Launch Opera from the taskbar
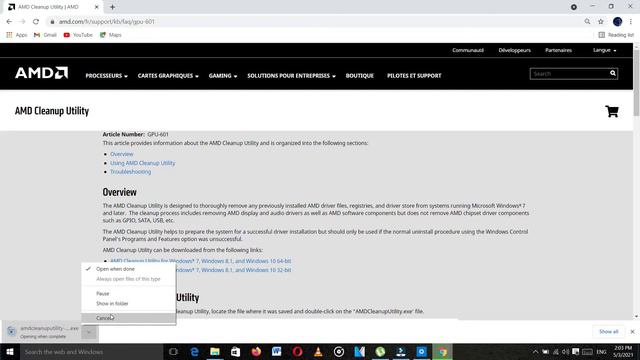 [298, 352]
